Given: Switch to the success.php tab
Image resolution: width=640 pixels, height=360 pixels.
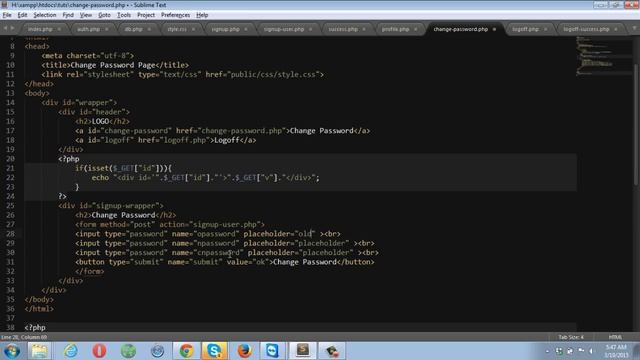Looking at the screenshot, I should [x=343, y=29].
